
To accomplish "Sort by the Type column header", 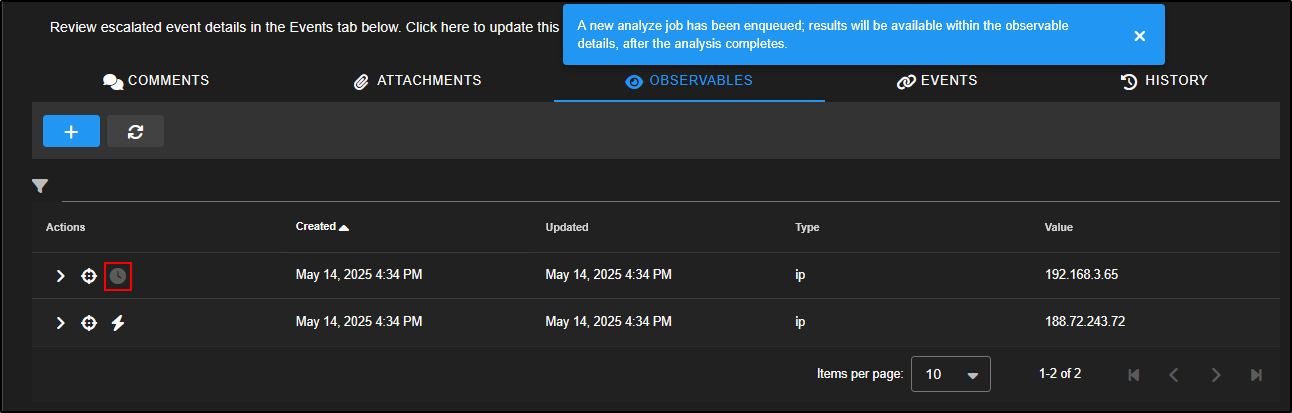I will coord(807,227).
